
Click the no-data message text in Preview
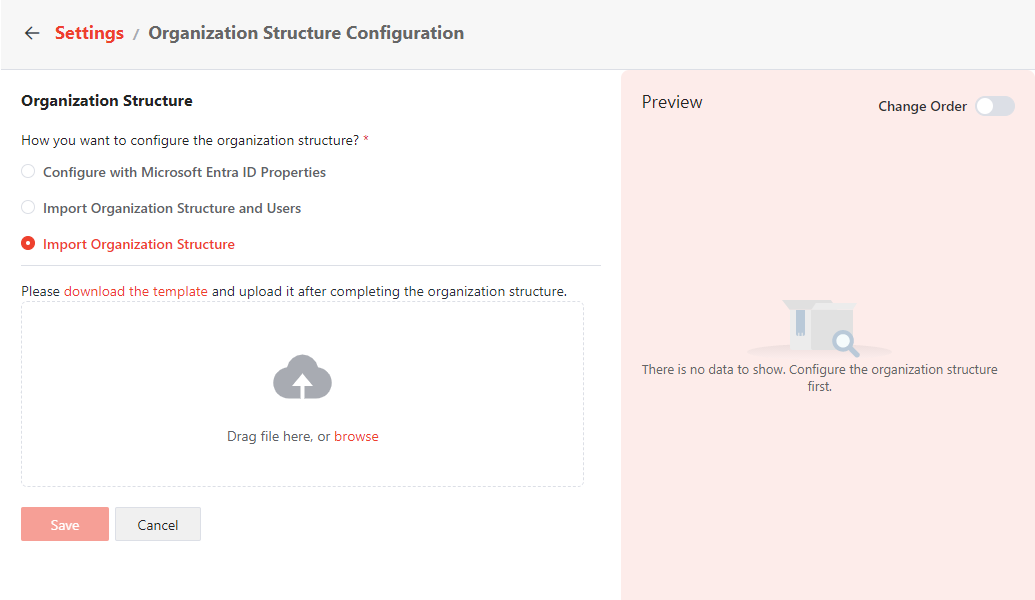tap(820, 377)
